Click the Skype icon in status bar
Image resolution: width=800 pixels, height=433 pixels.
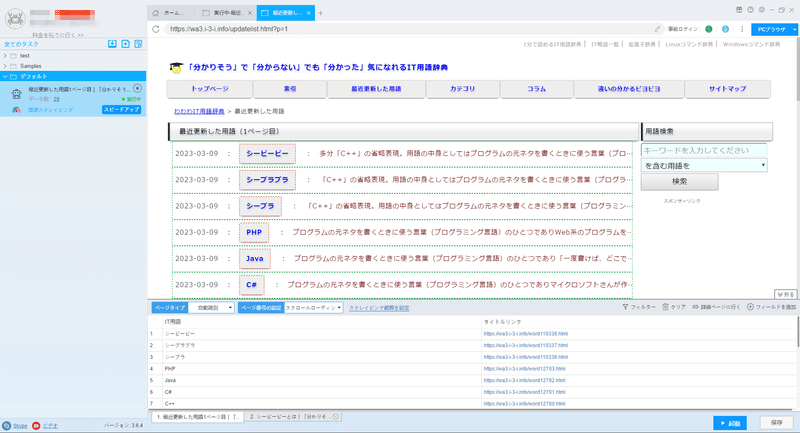(7, 426)
